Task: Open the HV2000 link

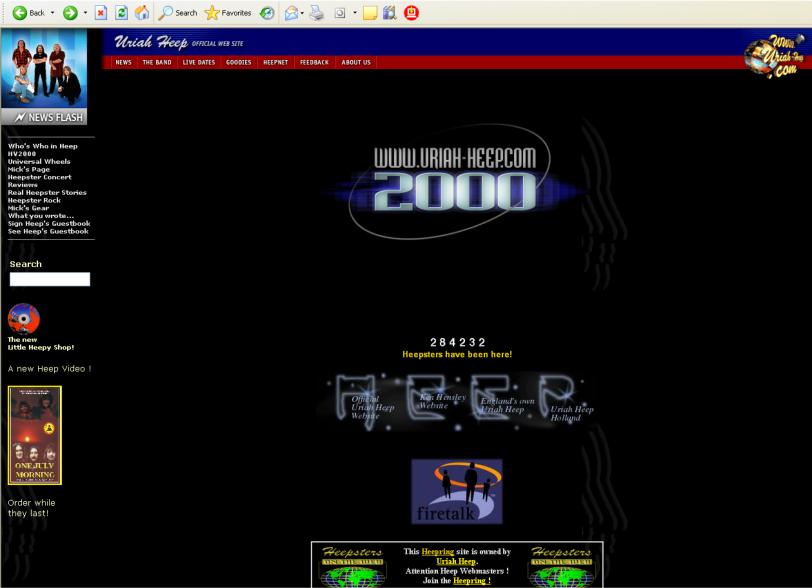Action: (x=22, y=154)
